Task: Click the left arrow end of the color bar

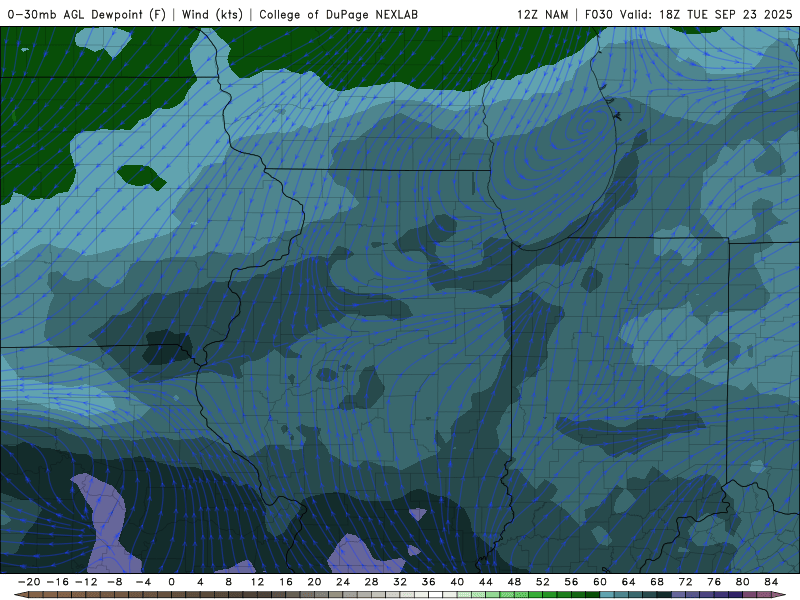Action: click(x=21, y=595)
